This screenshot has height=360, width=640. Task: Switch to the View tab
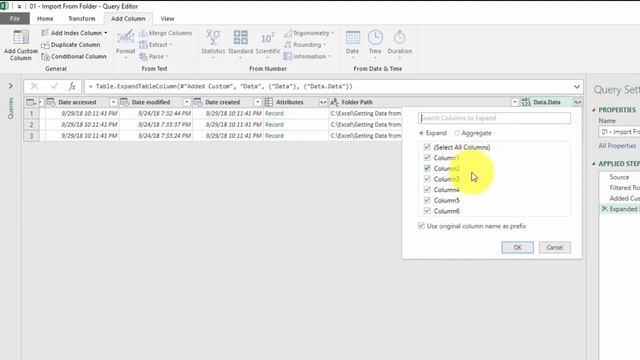pyautogui.click(x=167, y=19)
